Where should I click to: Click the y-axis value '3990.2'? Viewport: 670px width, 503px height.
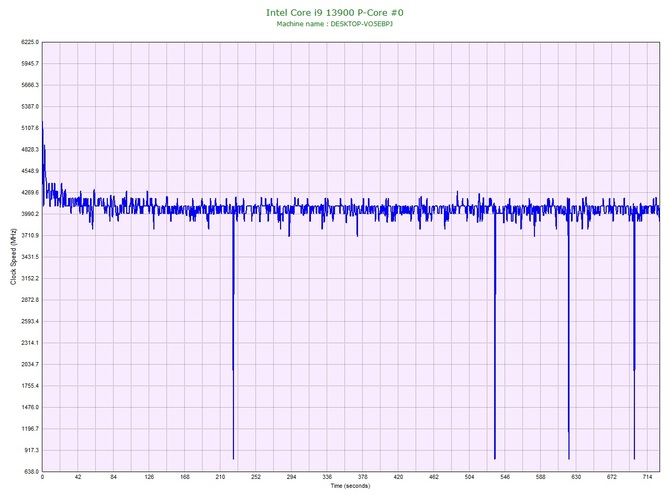[30, 214]
